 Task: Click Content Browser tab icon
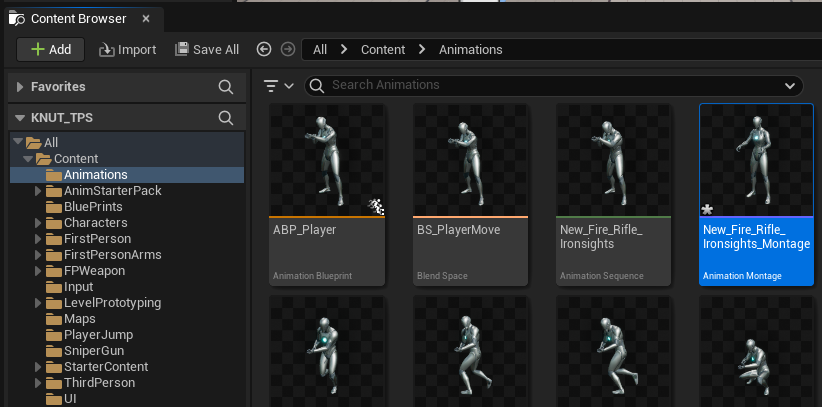pos(17,19)
